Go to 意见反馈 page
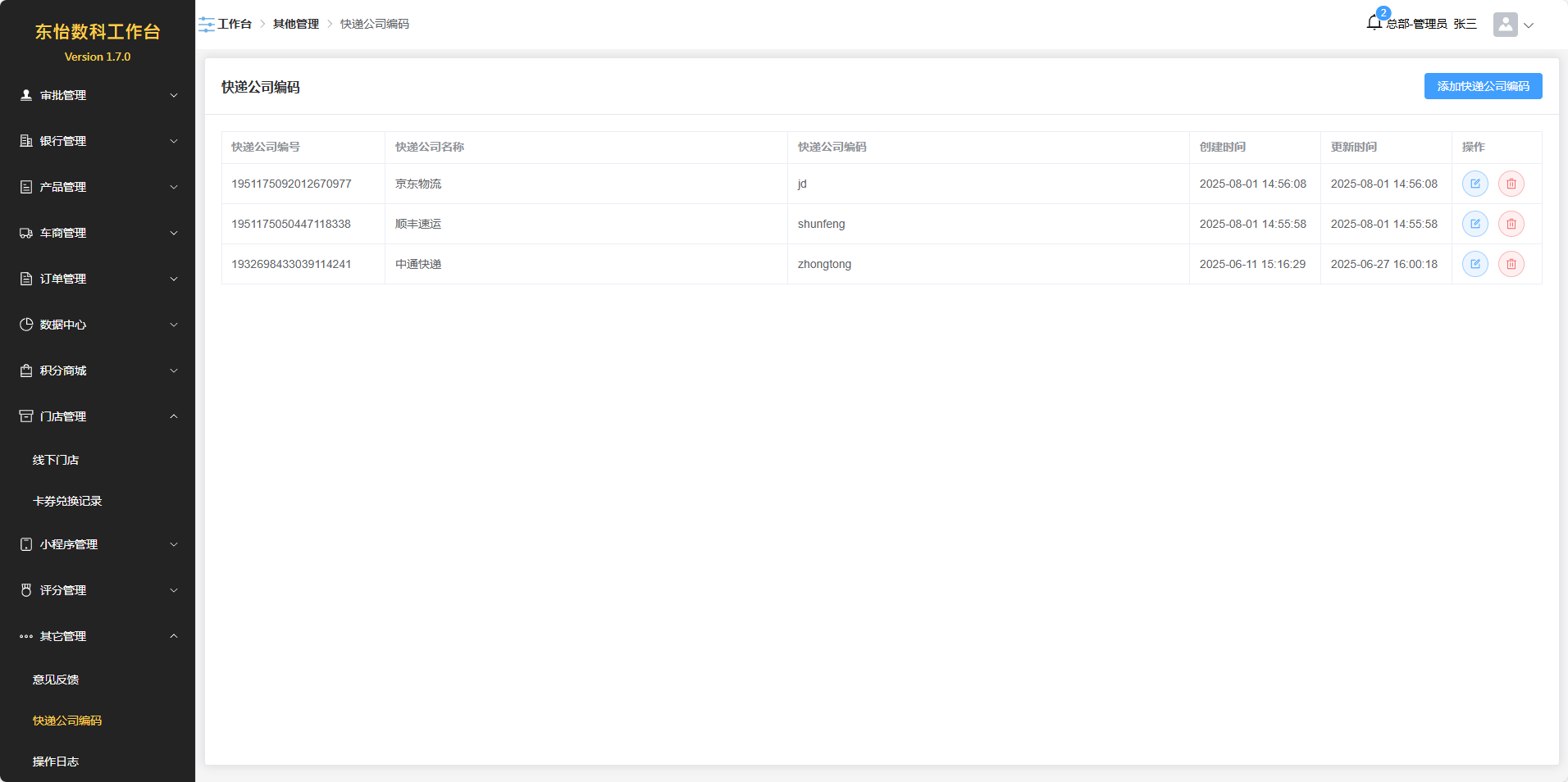Viewport: 1568px width, 782px height. tap(56, 680)
